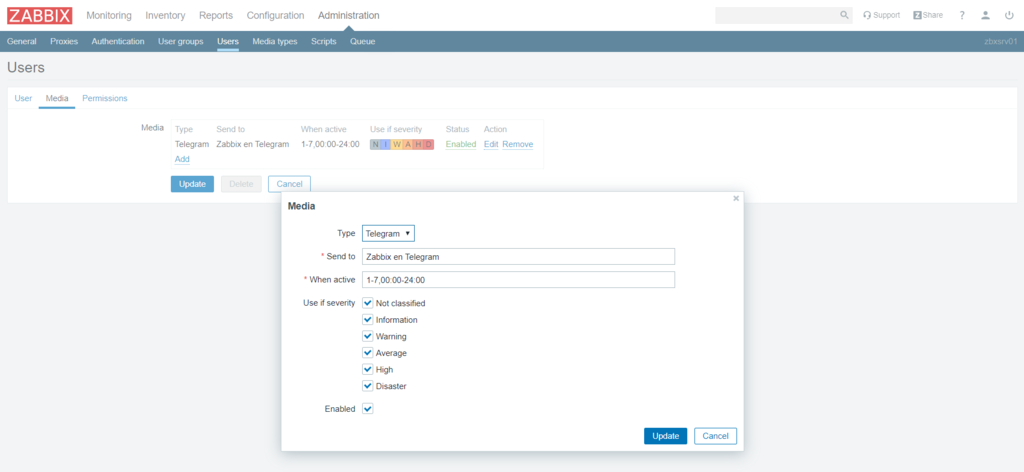Click the severity color indicator bar
Image resolution: width=1024 pixels, height=472 pixels.
pos(402,144)
